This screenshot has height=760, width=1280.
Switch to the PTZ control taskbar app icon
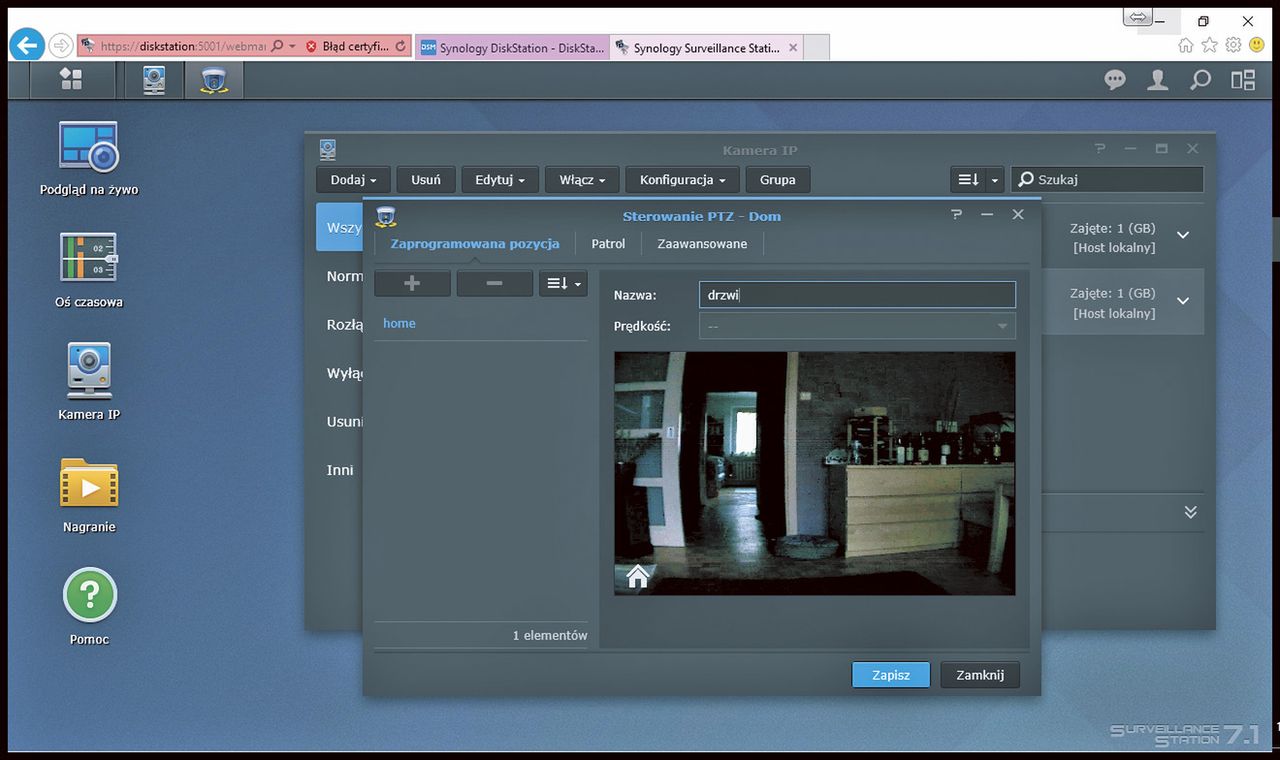click(212, 80)
